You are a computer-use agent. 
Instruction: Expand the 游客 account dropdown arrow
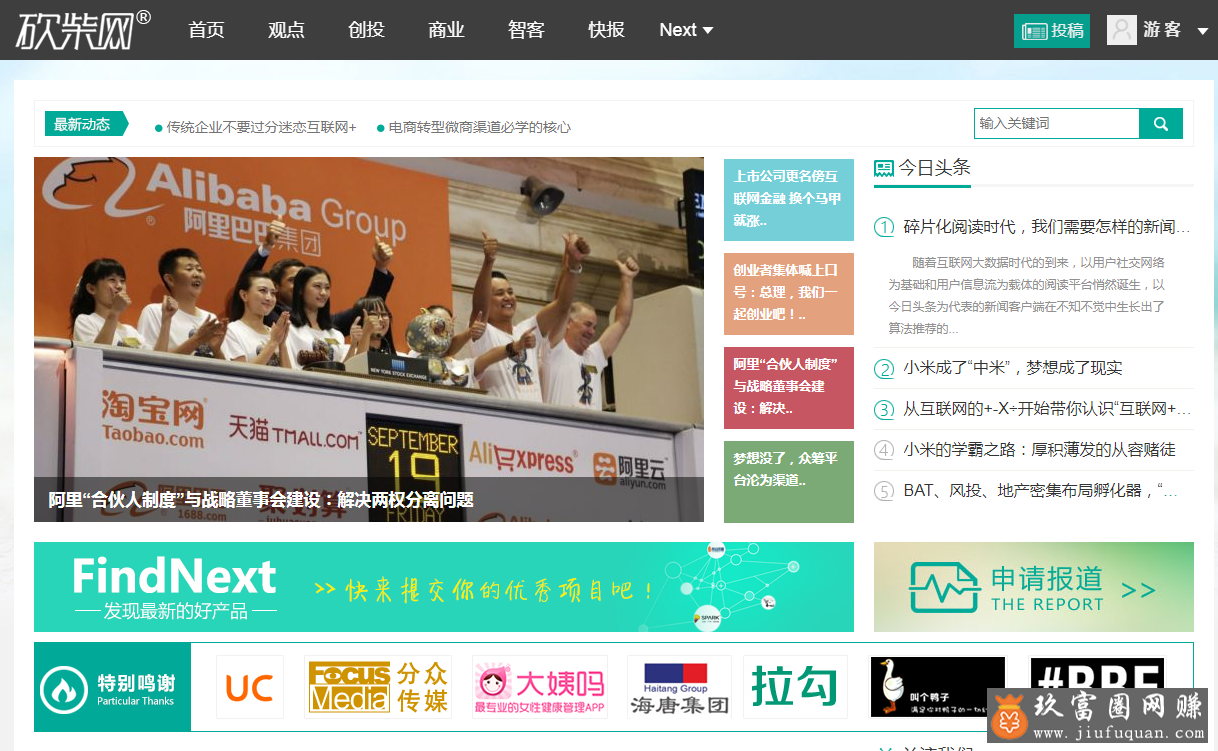coord(1201,31)
